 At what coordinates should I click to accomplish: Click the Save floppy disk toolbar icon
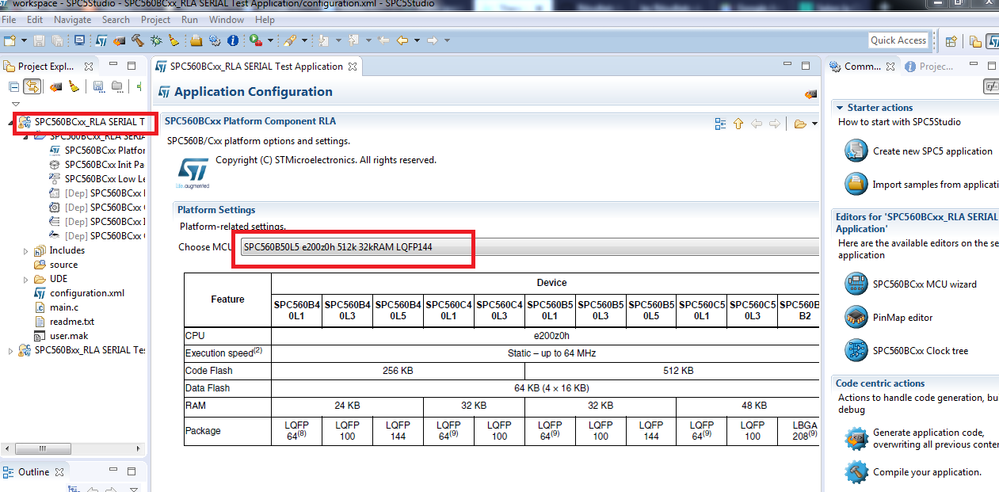[x=39, y=40]
